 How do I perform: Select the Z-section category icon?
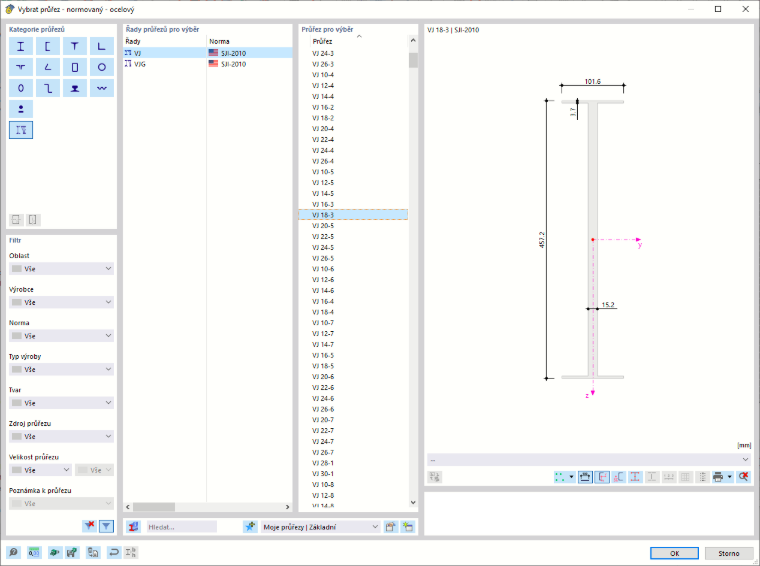pos(48,88)
